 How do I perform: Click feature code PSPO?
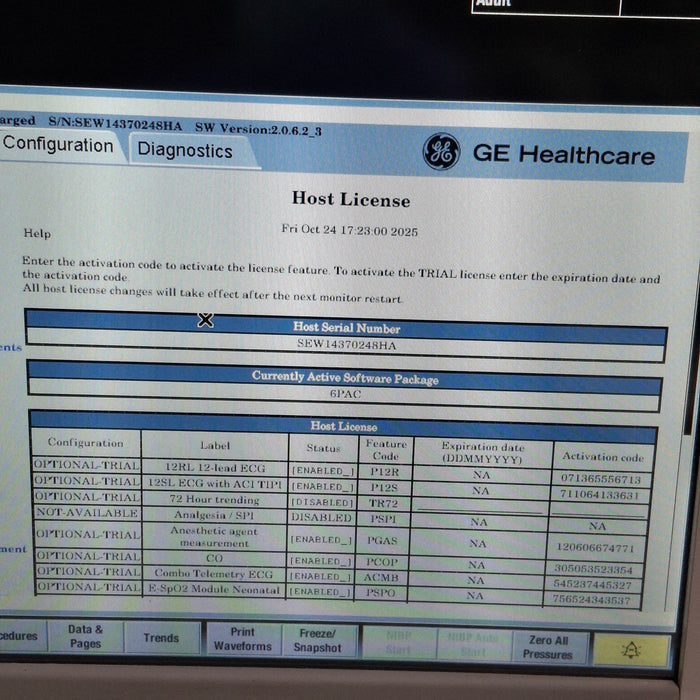(x=380, y=592)
